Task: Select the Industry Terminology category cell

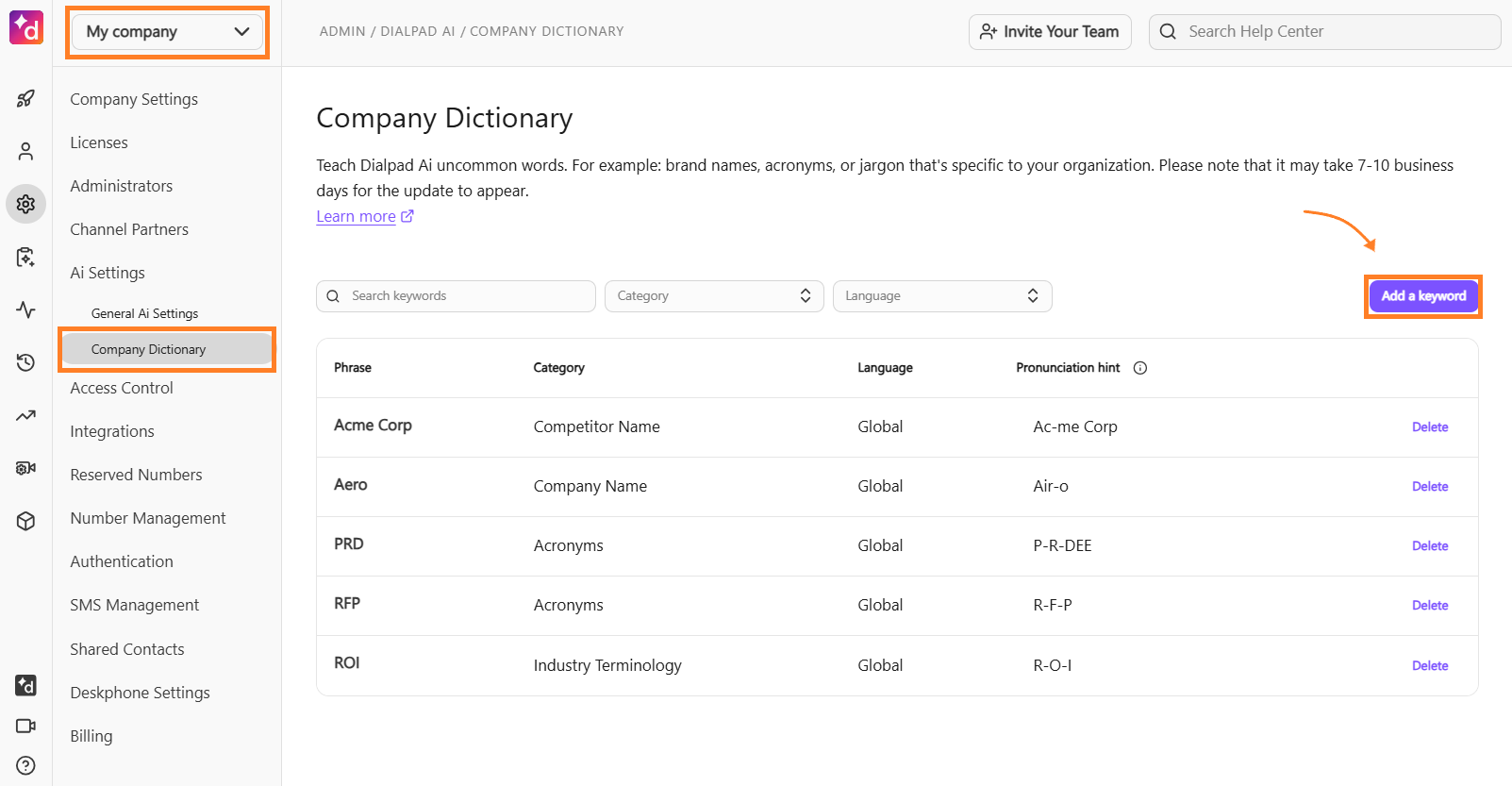Action: (607, 665)
